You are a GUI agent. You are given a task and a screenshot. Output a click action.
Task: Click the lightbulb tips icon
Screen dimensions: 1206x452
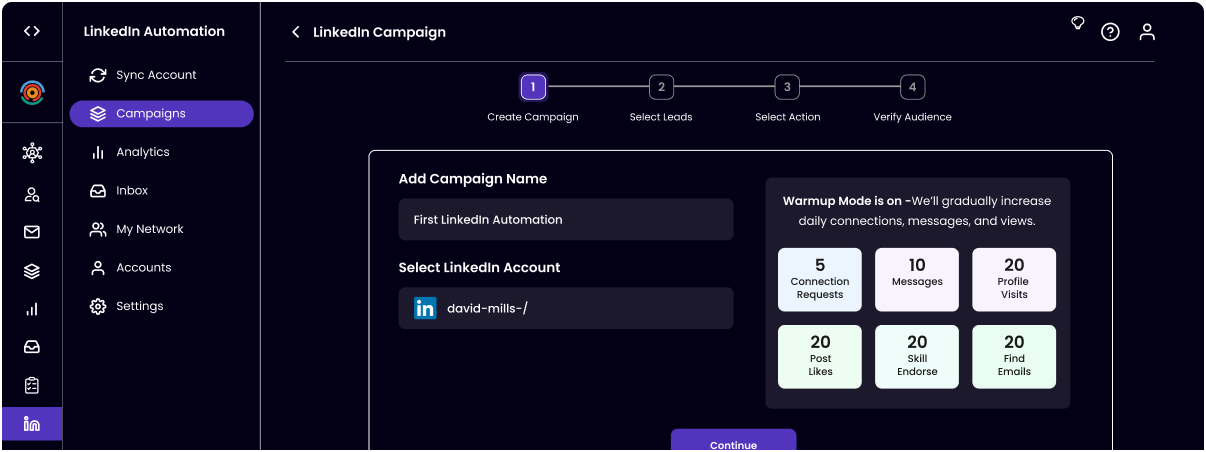click(1077, 23)
